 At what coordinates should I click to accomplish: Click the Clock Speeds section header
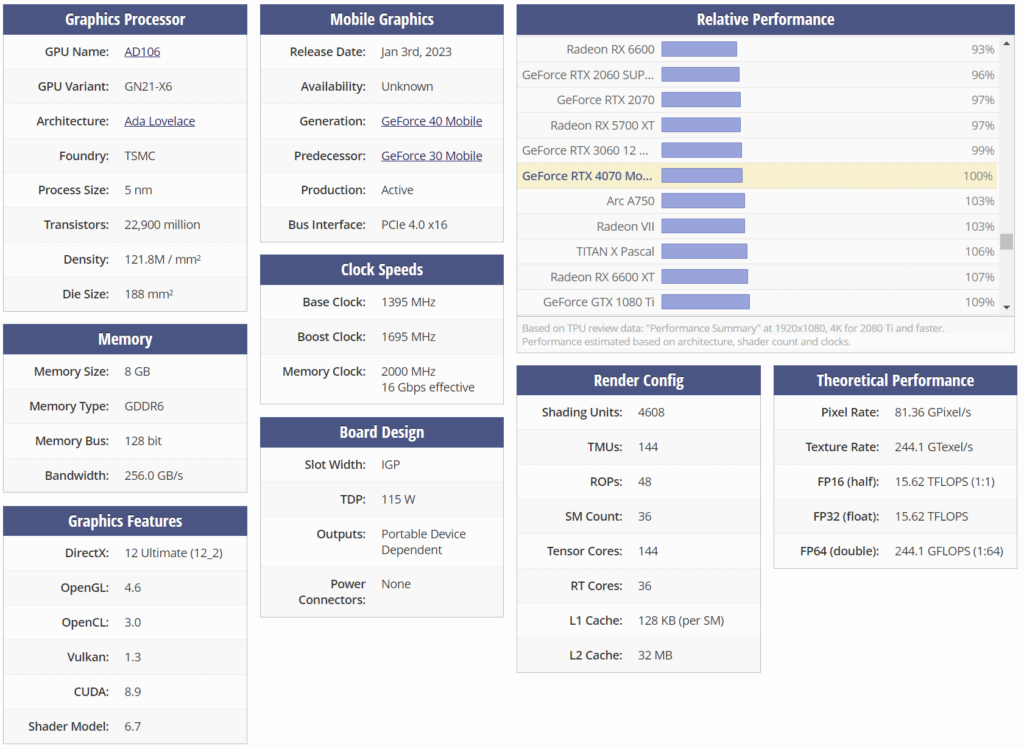[x=381, y=270]
